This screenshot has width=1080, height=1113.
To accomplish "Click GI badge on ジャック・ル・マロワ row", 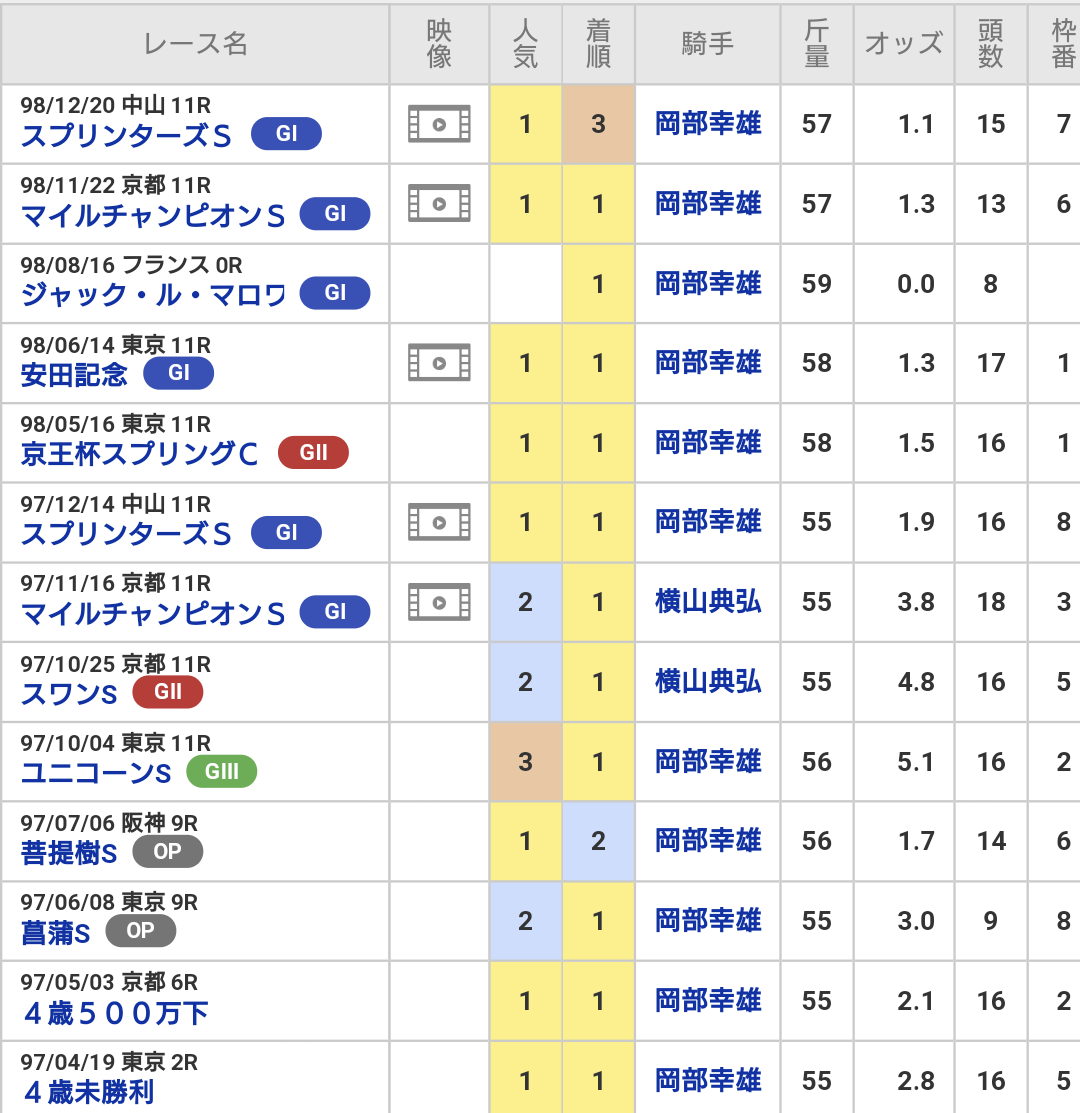I will click(x=335, y=293).
